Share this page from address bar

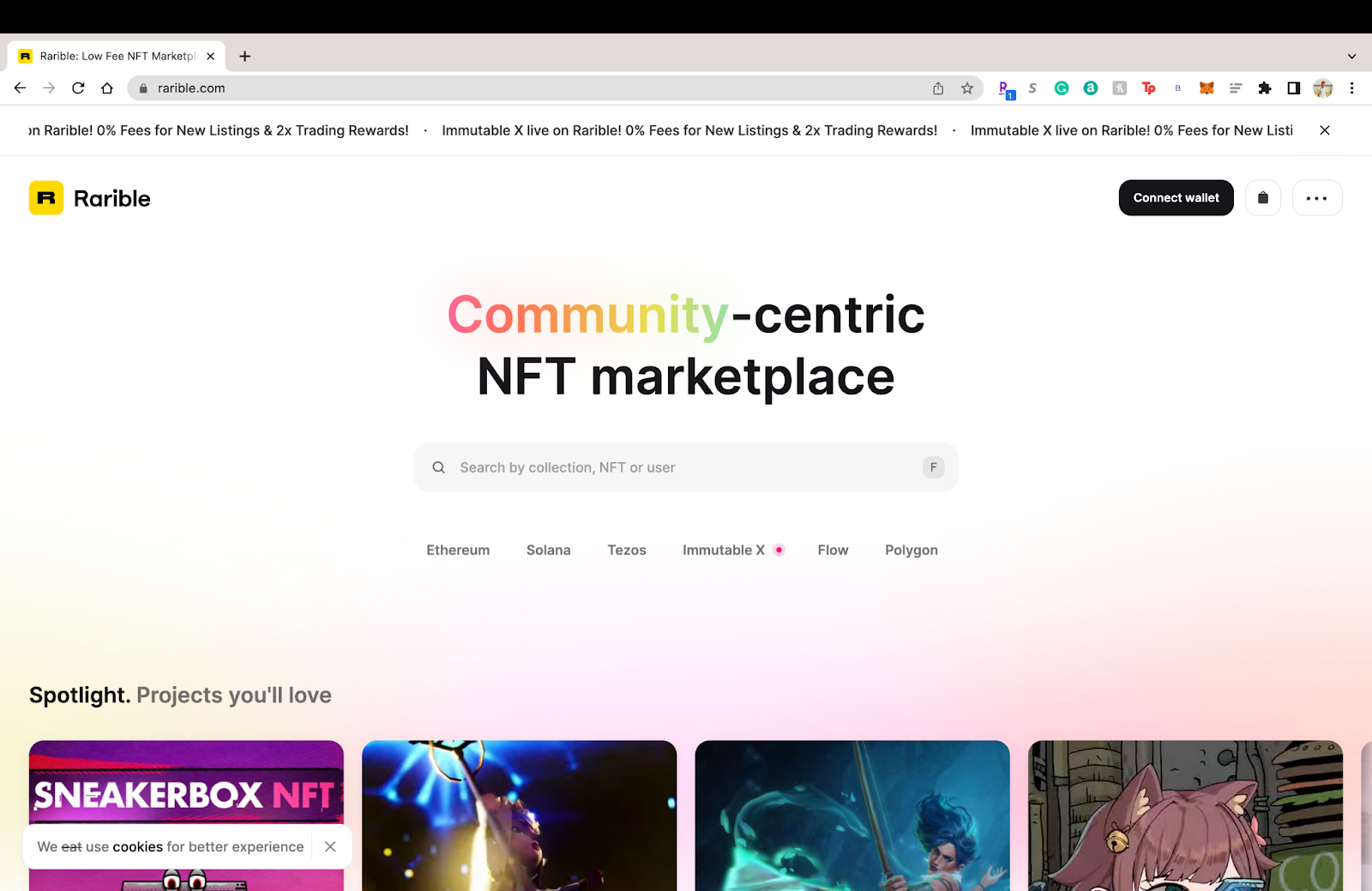(938, 88)
